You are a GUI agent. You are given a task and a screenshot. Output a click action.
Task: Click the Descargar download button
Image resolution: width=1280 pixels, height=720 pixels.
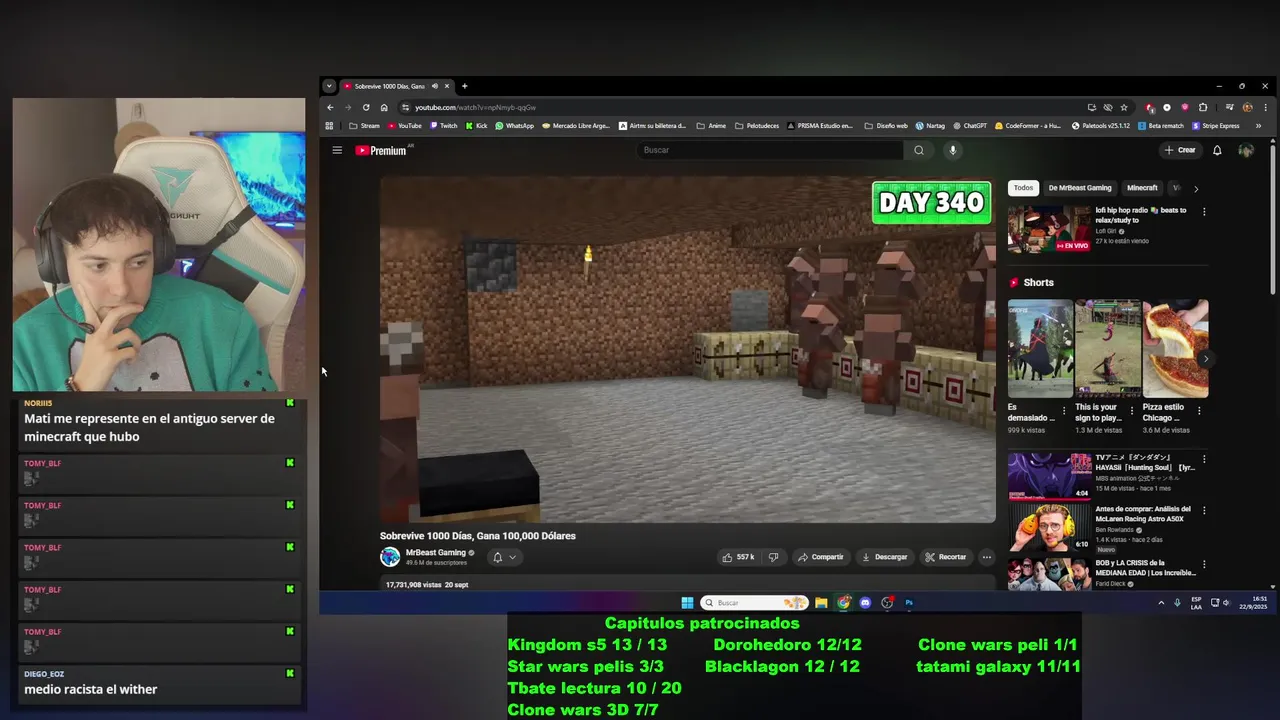coord(885,557)
